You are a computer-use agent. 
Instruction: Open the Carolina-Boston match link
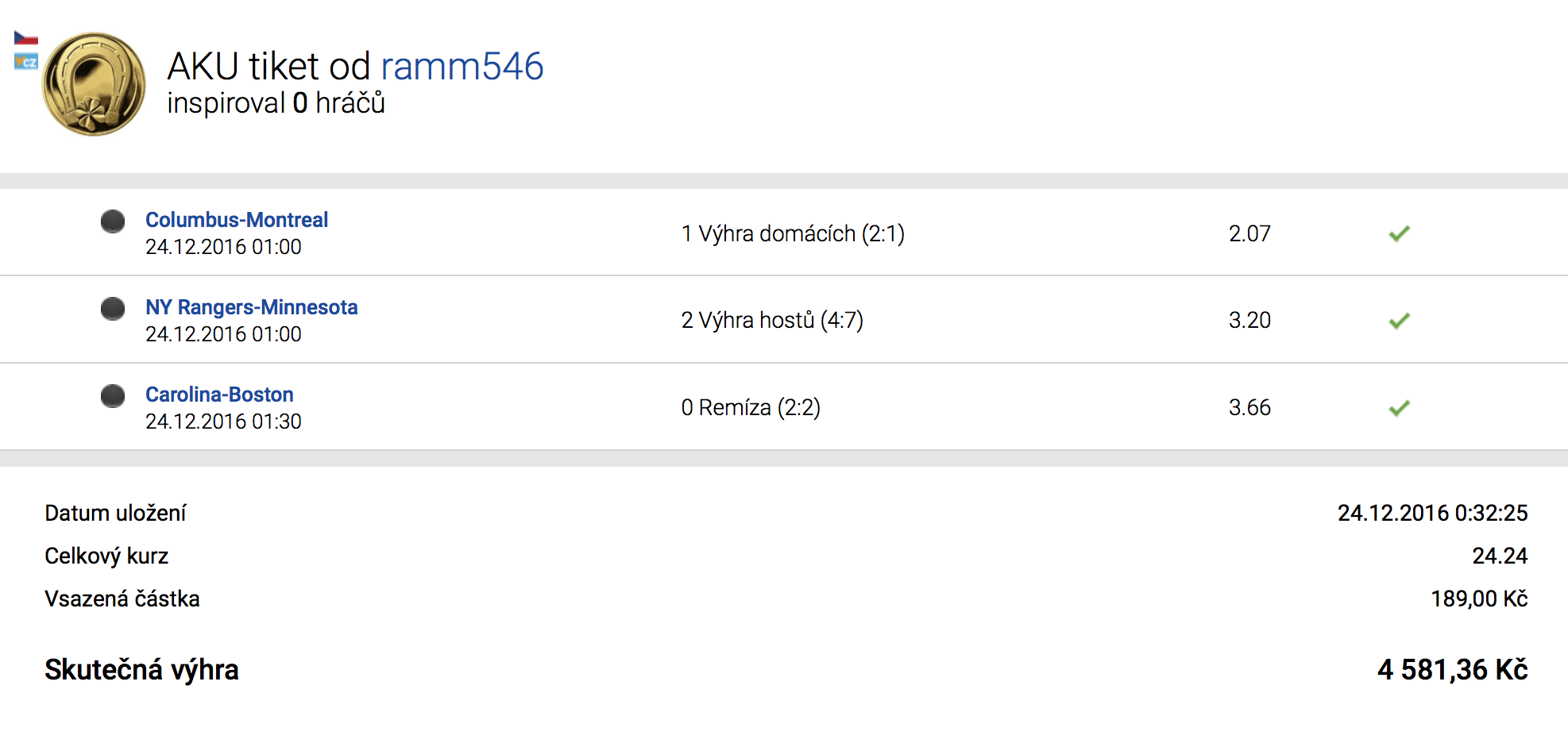(x=219, y=395)
